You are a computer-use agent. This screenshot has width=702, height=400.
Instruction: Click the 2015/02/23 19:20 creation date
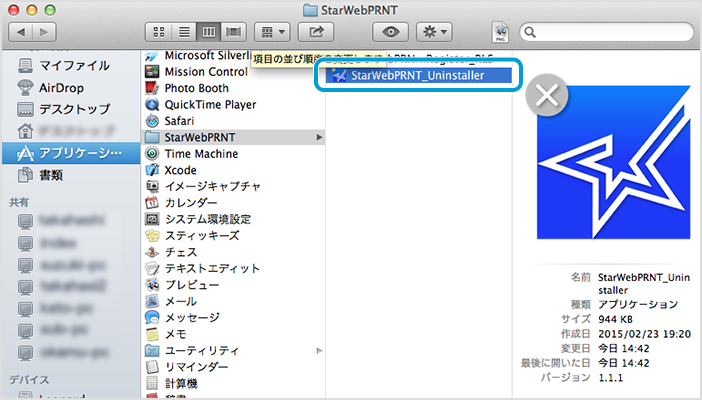[644, 334]
